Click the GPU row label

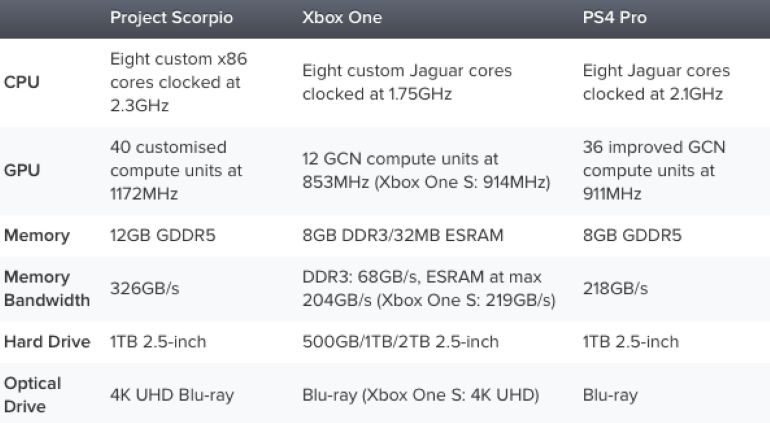[23, 170]
